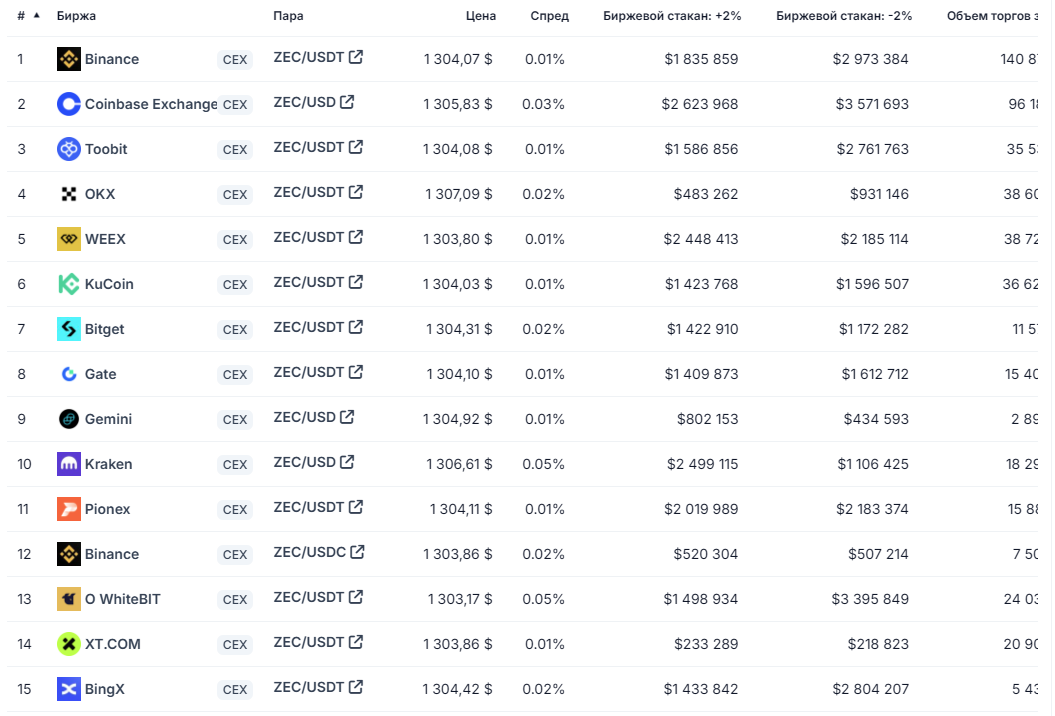This screenshot has height=716, width=1055.
Task: Open external link icon for Binance ZEC/USDT
Action: (x=356, y=57)
